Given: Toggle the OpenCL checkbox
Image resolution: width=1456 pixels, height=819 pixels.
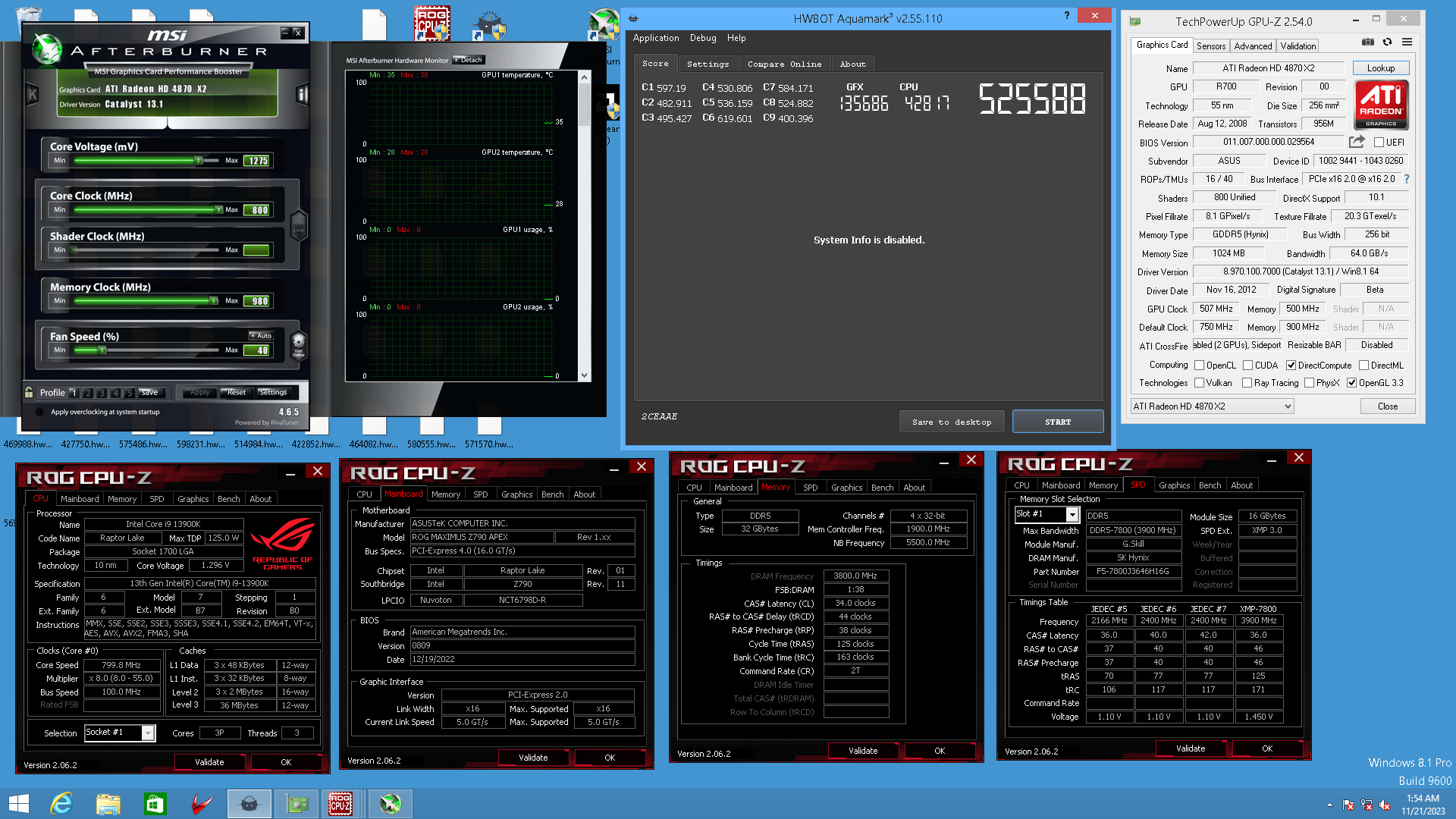Looking at the screenshot, I should click(1199, 365).
